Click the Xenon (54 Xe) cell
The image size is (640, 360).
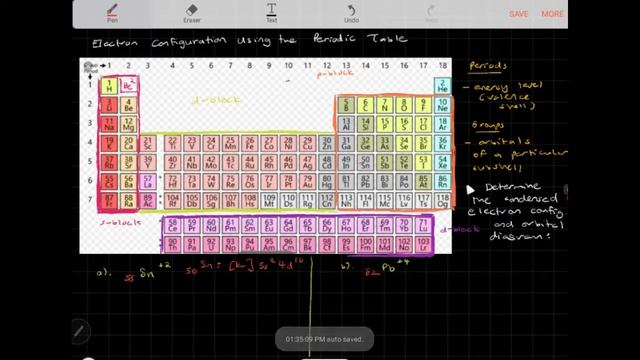pyautogui.click(x=442, y=162)
